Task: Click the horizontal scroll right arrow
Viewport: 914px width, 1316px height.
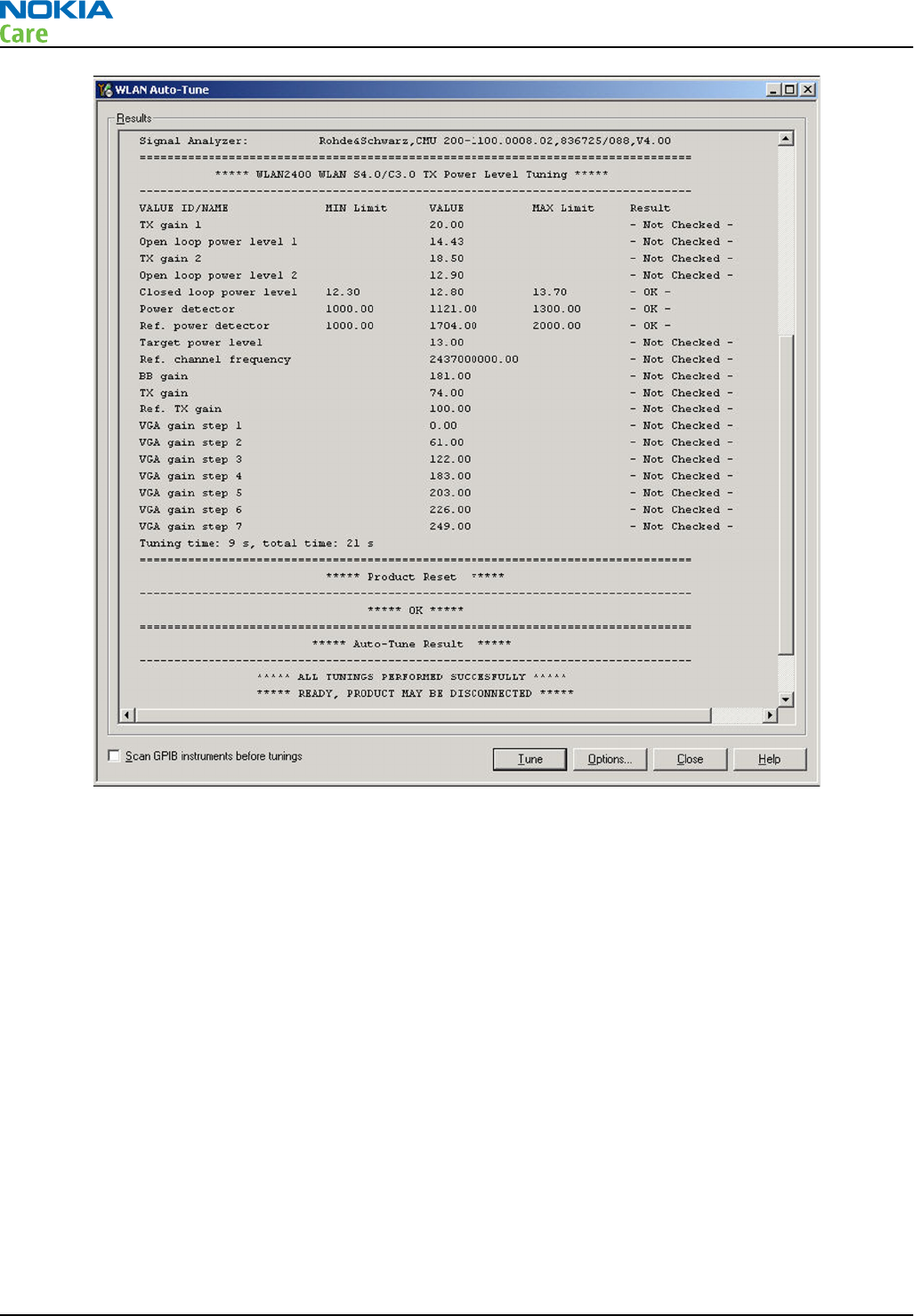Action: (770, 715)
